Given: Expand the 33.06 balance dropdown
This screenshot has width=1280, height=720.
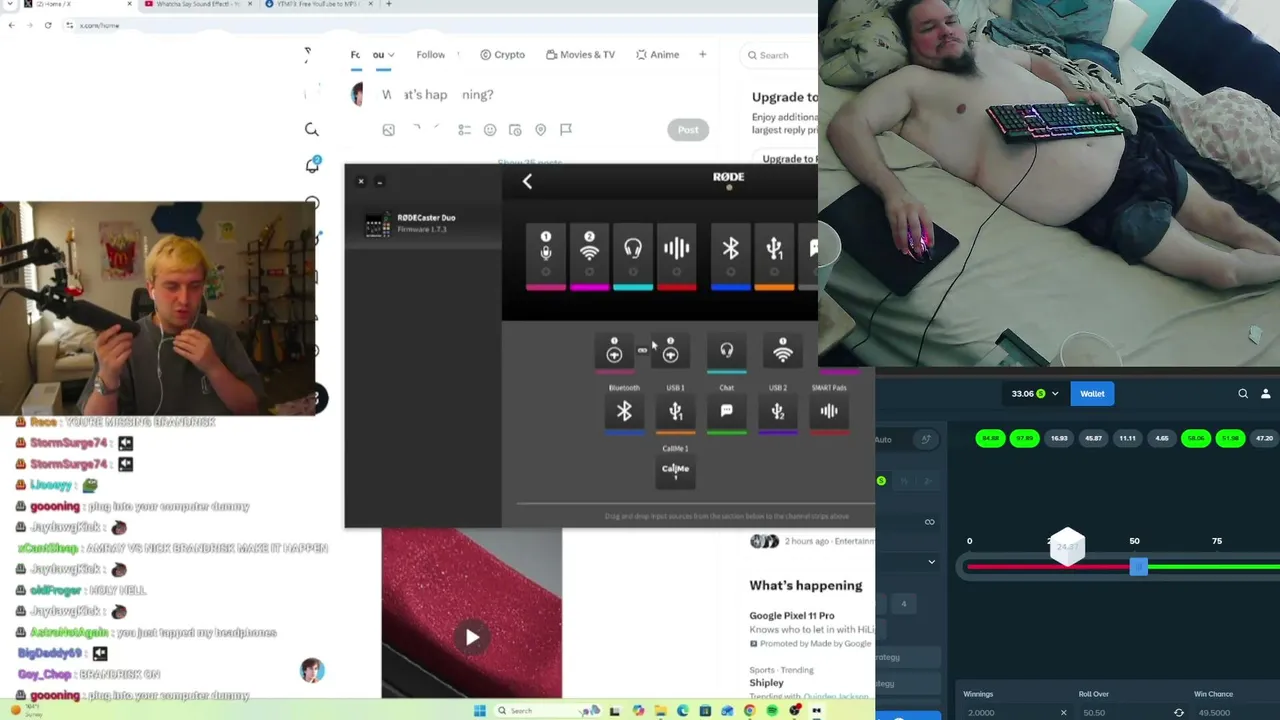Looking at the screenshot, I should pyautogui.click(x=1034, y=394).
